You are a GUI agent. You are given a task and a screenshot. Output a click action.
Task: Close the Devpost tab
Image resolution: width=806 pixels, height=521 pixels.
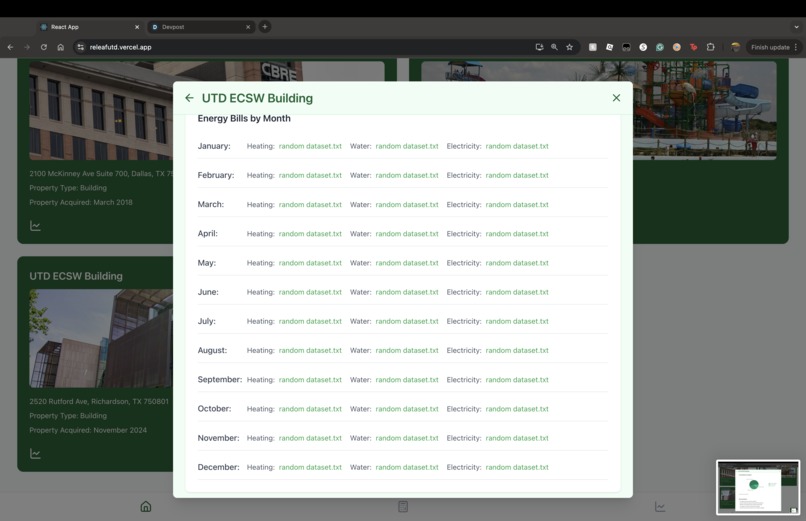click(248, 27)
